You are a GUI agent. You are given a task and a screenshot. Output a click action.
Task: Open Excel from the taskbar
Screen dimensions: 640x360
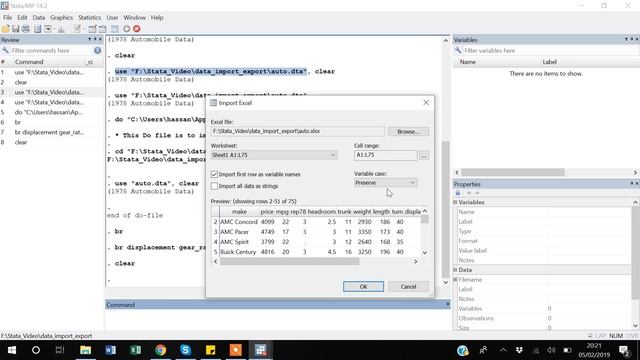pos(136,350)
